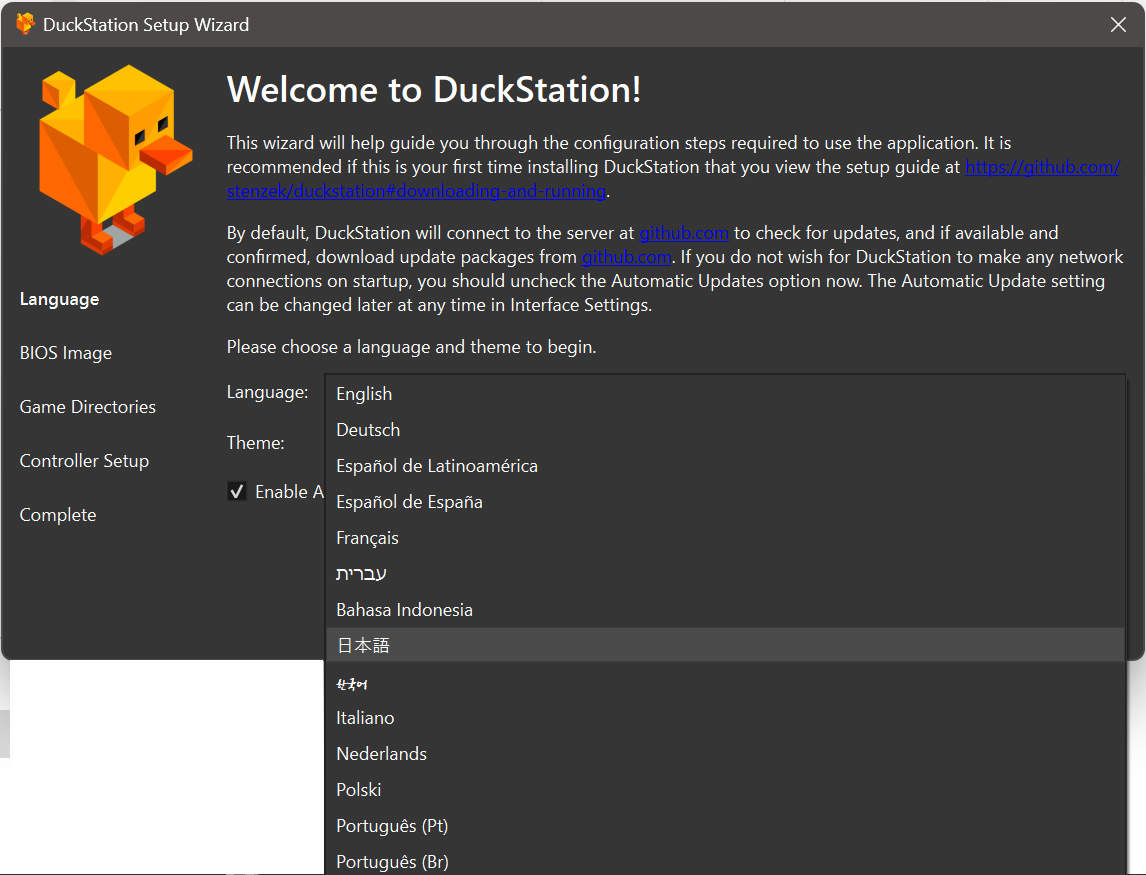This screenshot has width=1146, height=875.
Task: Open github.com link in the server sentence
Action: point(683,233)
